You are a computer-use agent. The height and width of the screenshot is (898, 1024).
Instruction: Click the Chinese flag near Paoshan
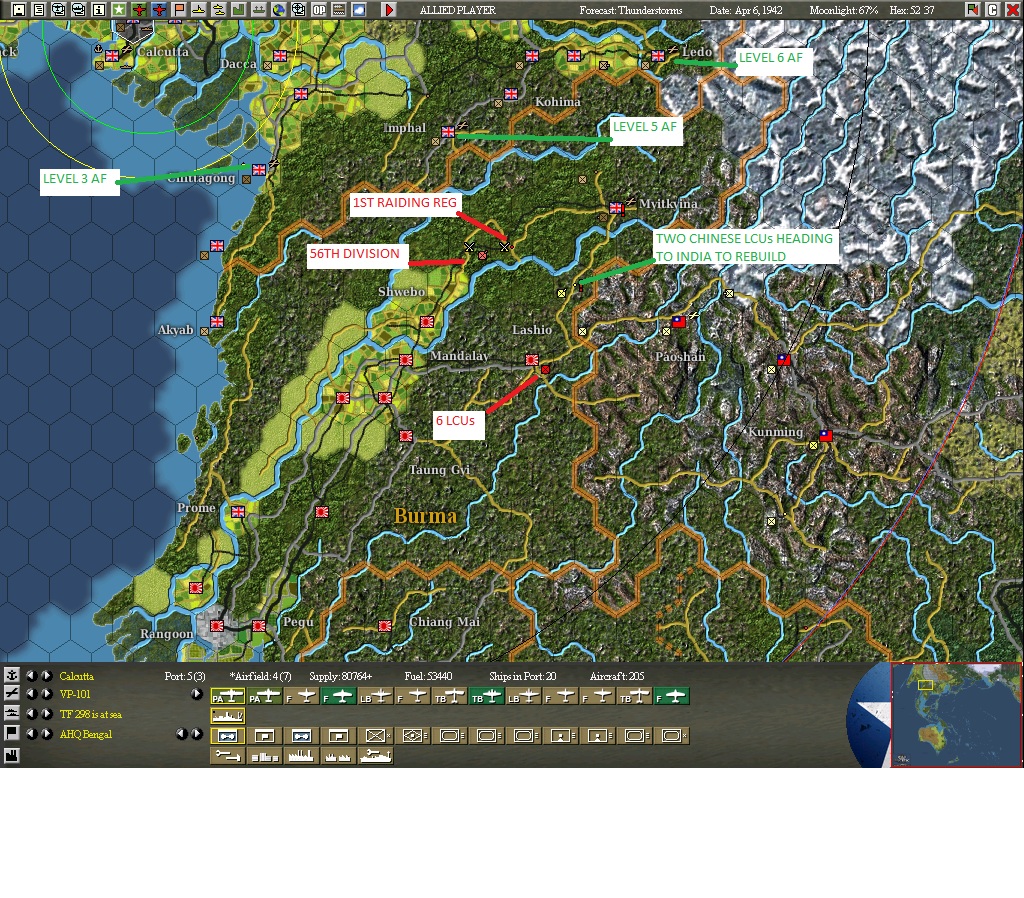coord(679,321)
